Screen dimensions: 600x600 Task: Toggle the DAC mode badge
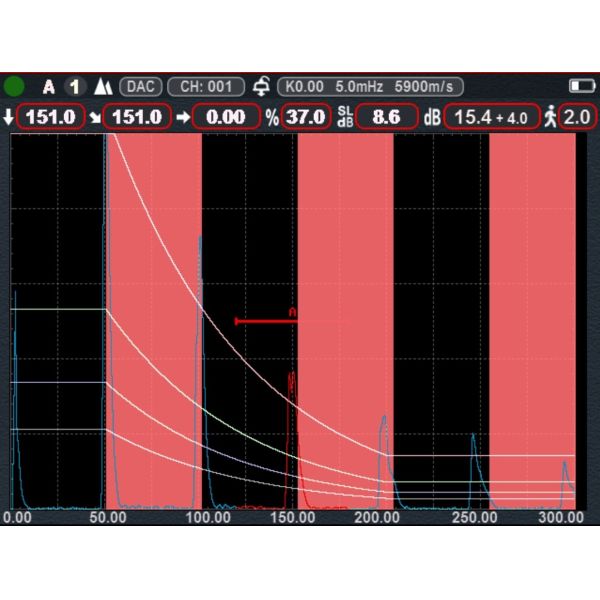(140, 87)
